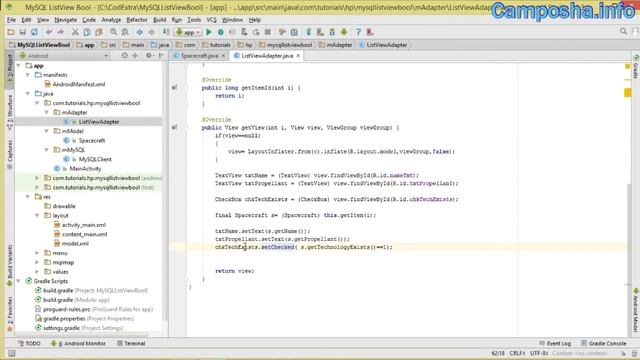Click the editor inspection status indicator square

coord(628,66)
